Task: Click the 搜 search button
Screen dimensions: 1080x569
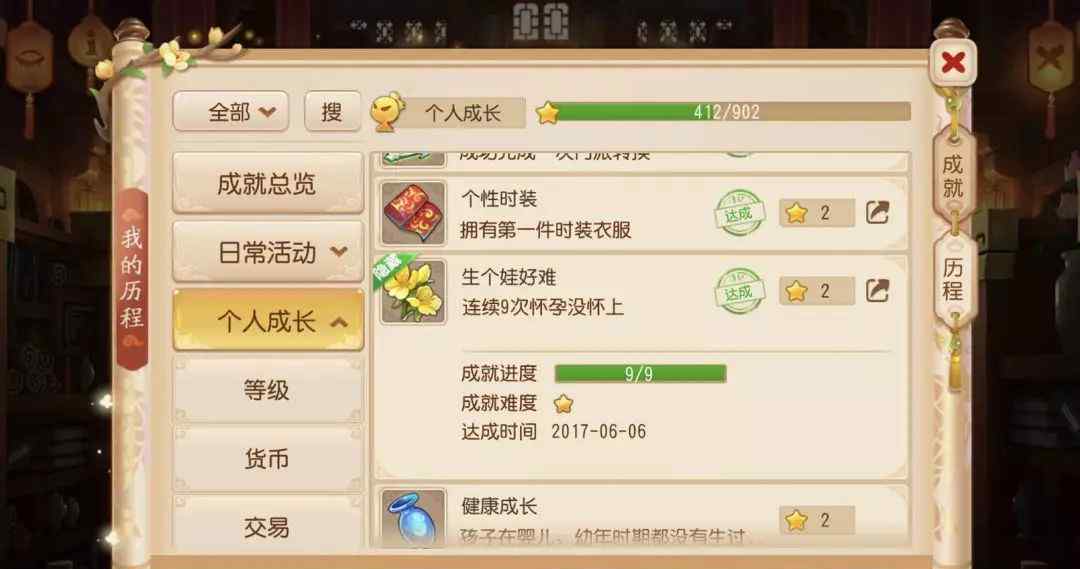Action: [x=333, y=112]
